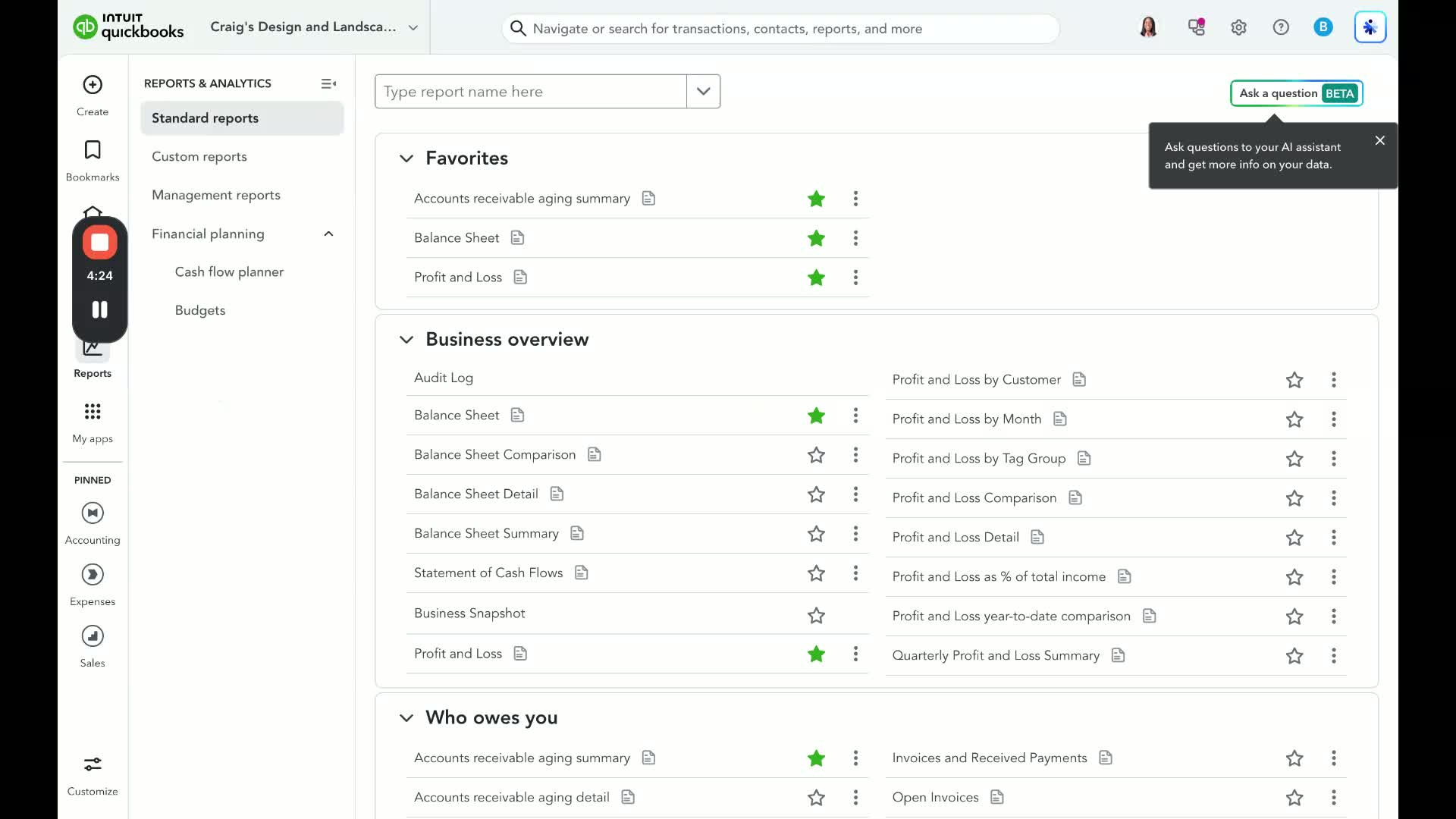1456x819 pixels.
Task: Go to Custom reports
Action: pos(199,157)
